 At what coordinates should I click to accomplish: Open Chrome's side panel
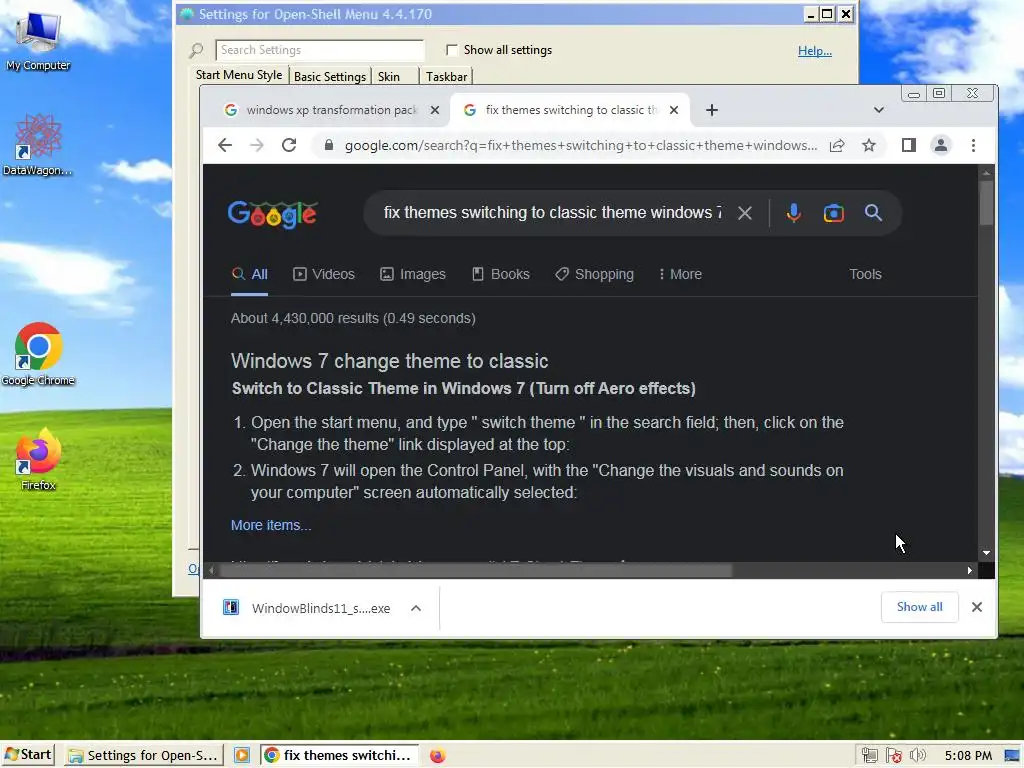pyautogui.click(x=908, y=145)
